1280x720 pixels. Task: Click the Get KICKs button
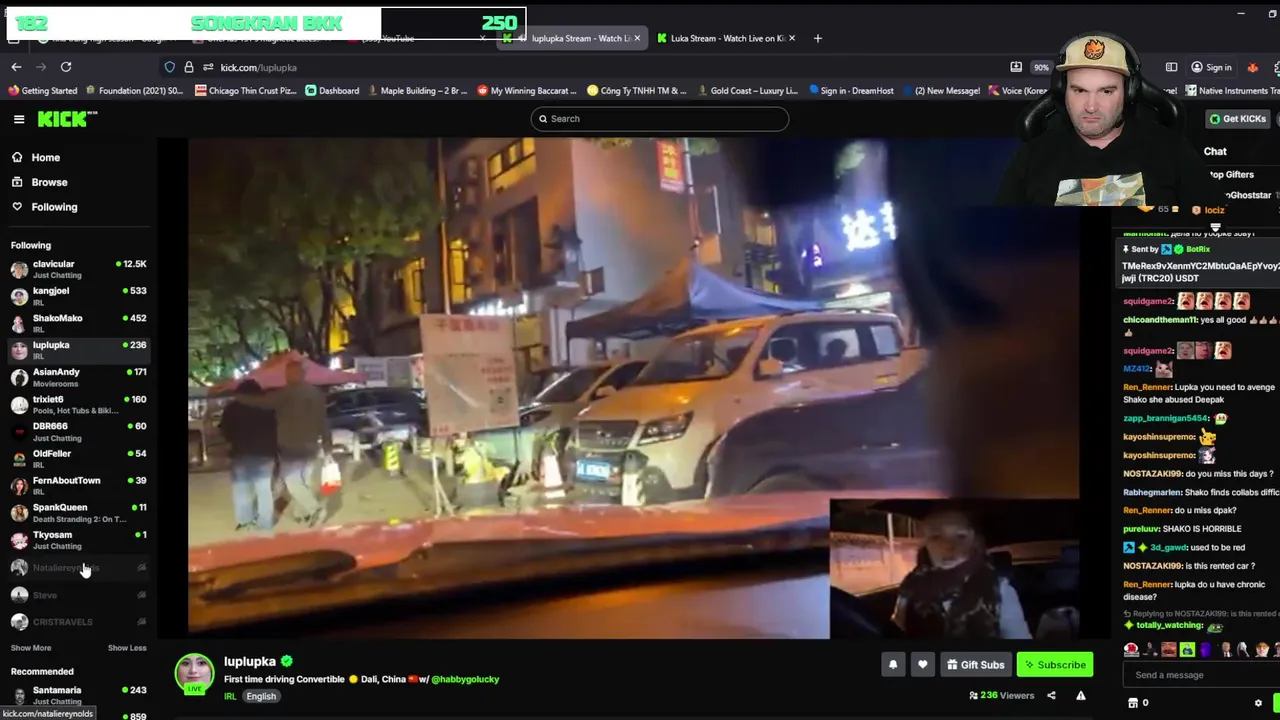point(1238,119)
